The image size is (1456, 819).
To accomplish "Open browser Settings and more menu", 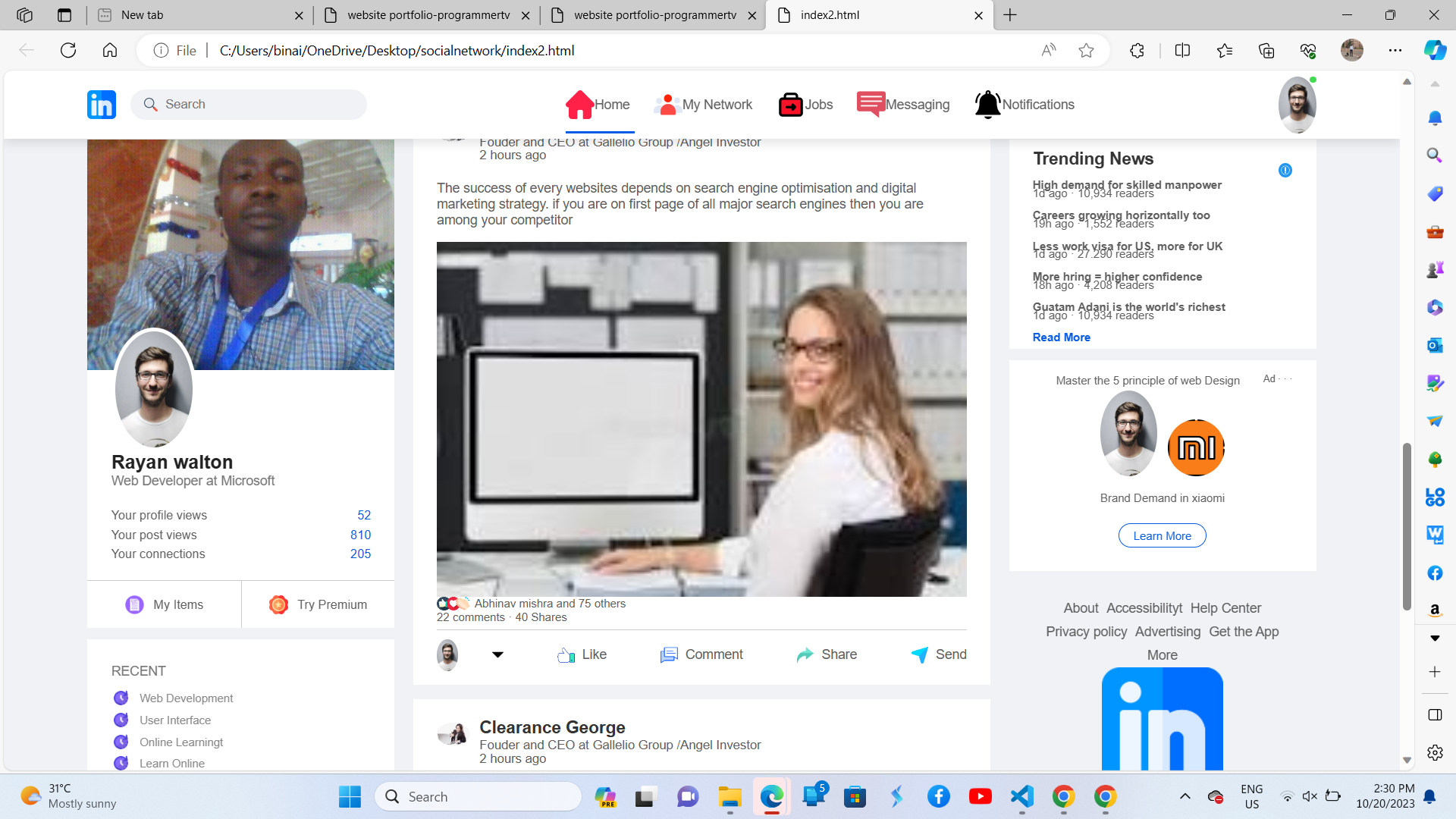I will (x=1395, y=50).
